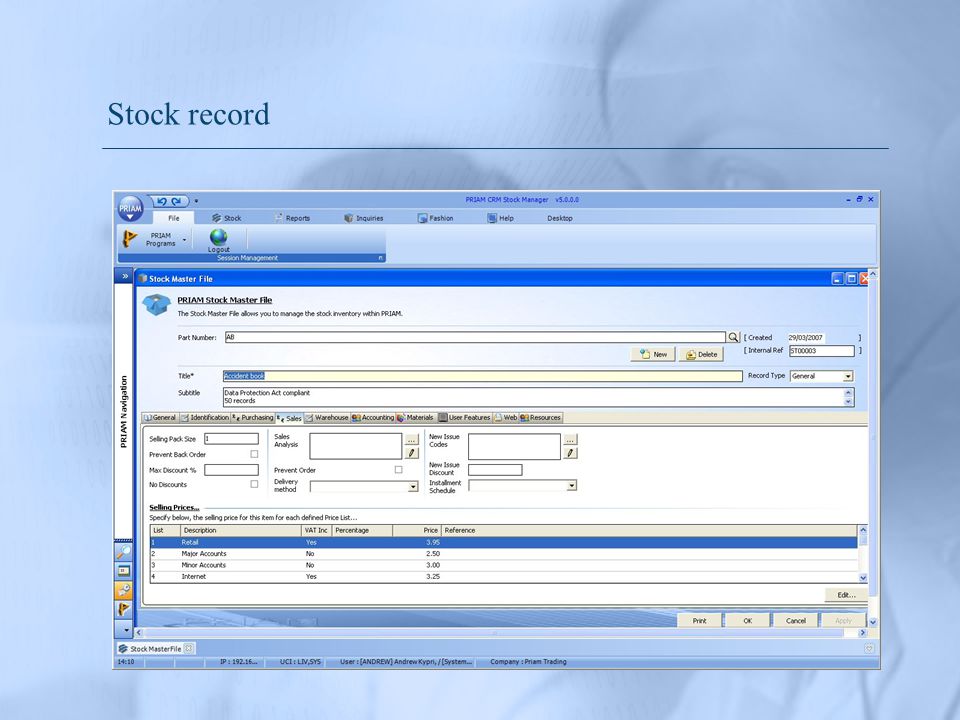Toggle the Prevent Order checkbox
960x720 pixels.
[399, 470]
